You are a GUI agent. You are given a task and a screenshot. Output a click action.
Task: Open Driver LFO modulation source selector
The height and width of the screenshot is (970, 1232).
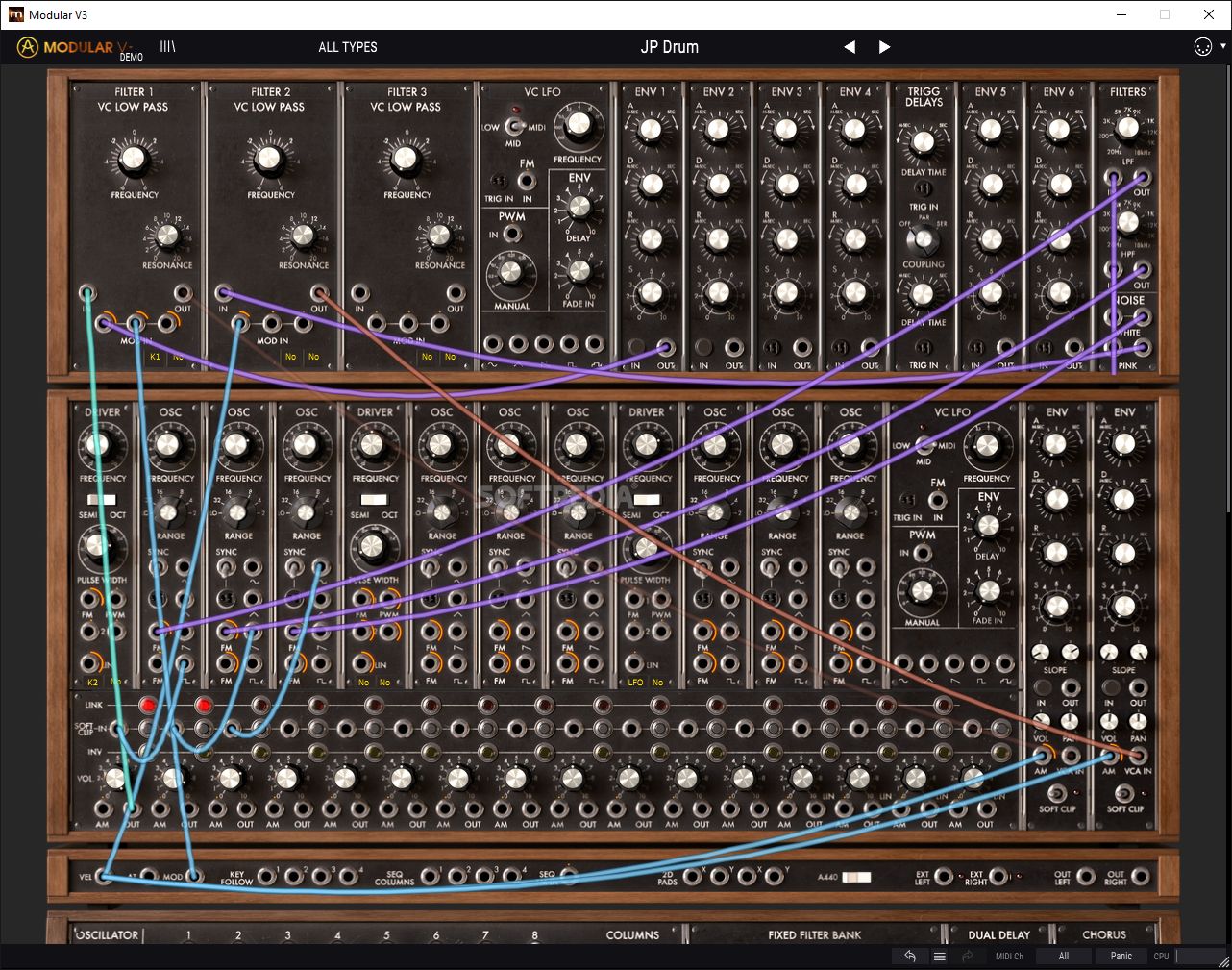pyautogui.click(x=636, y=683)
